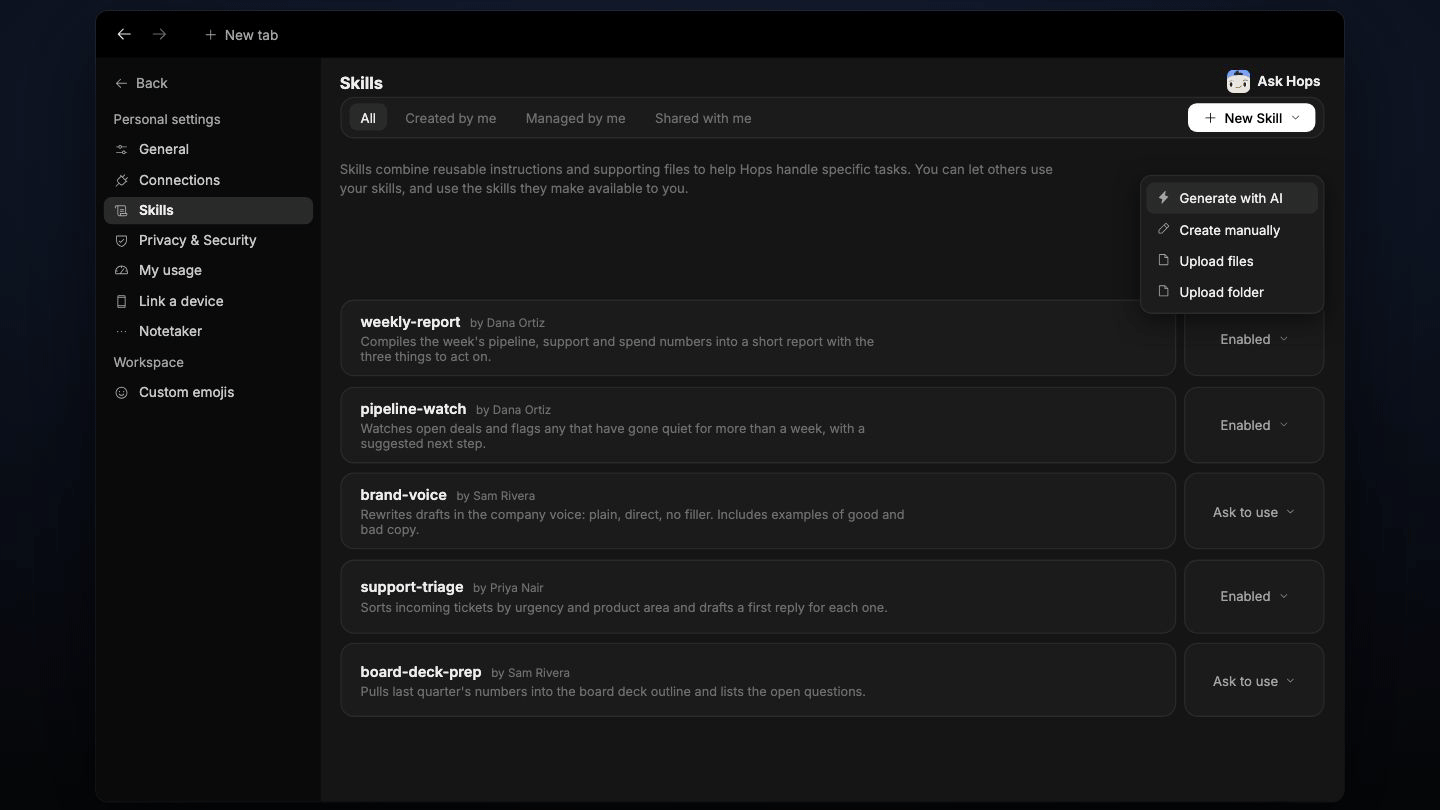Open a New tab
This screenshot has width=1440, height=810.
[x=241, y=35]
